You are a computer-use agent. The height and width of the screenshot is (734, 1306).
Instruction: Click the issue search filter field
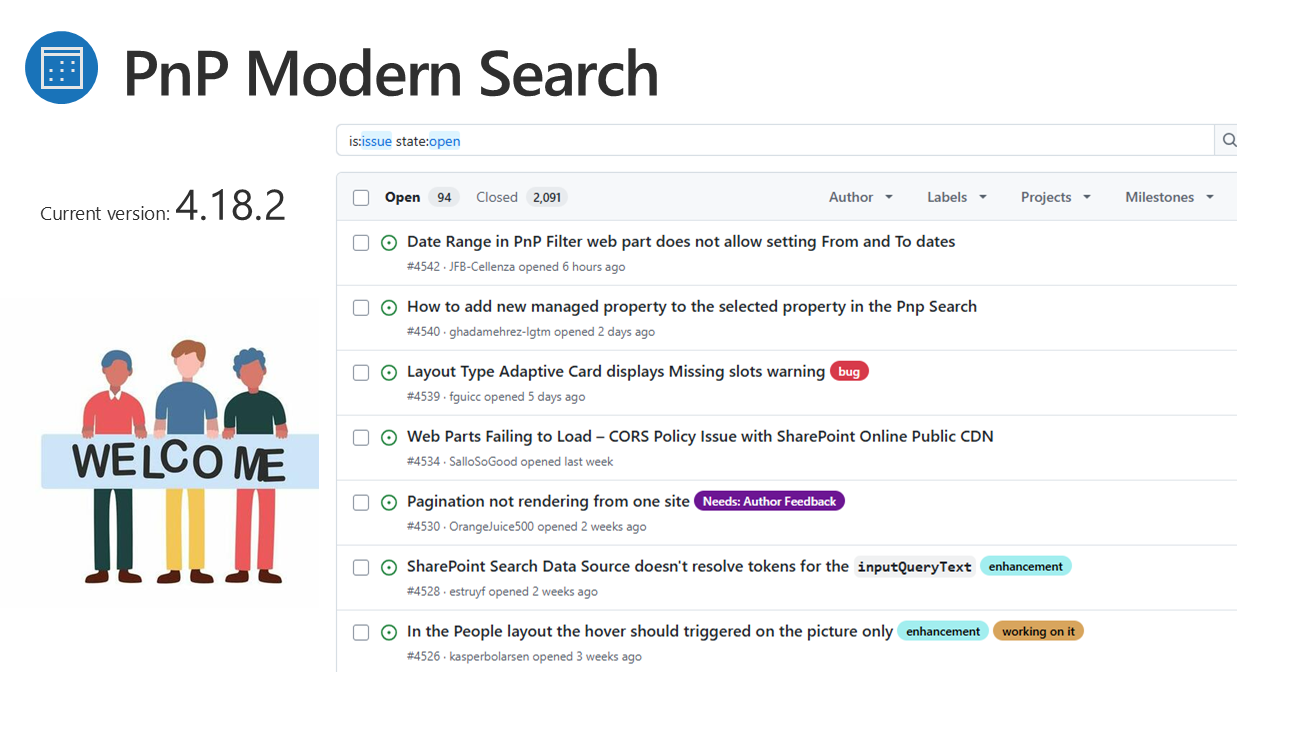pos(775,141)
